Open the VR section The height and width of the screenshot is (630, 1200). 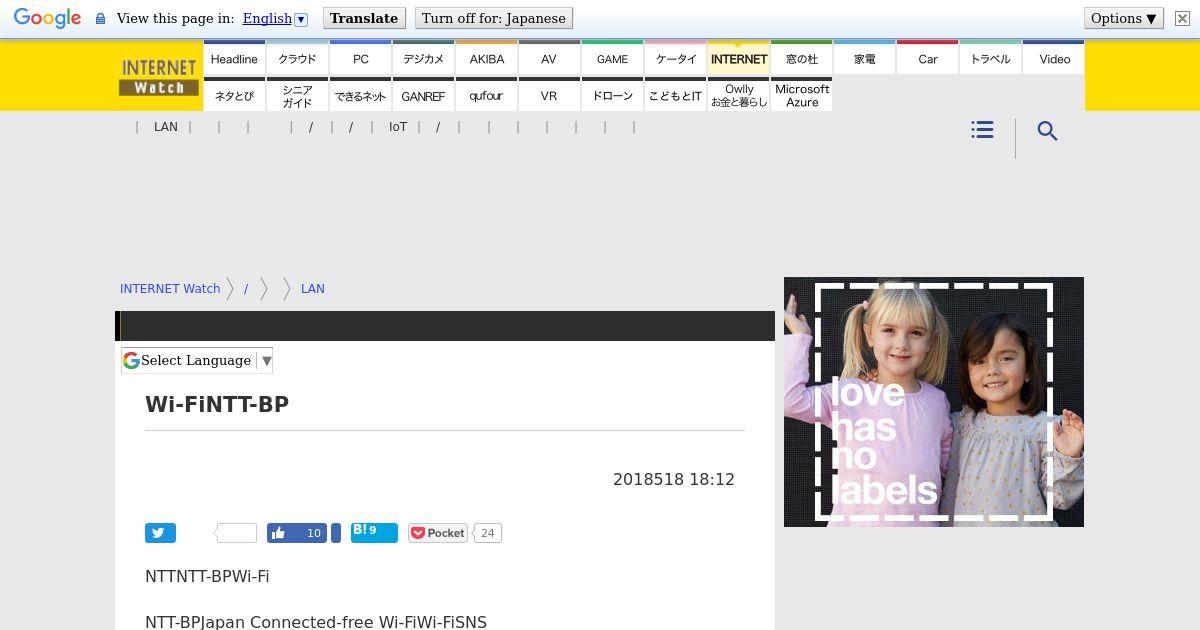tap(549, 95)
